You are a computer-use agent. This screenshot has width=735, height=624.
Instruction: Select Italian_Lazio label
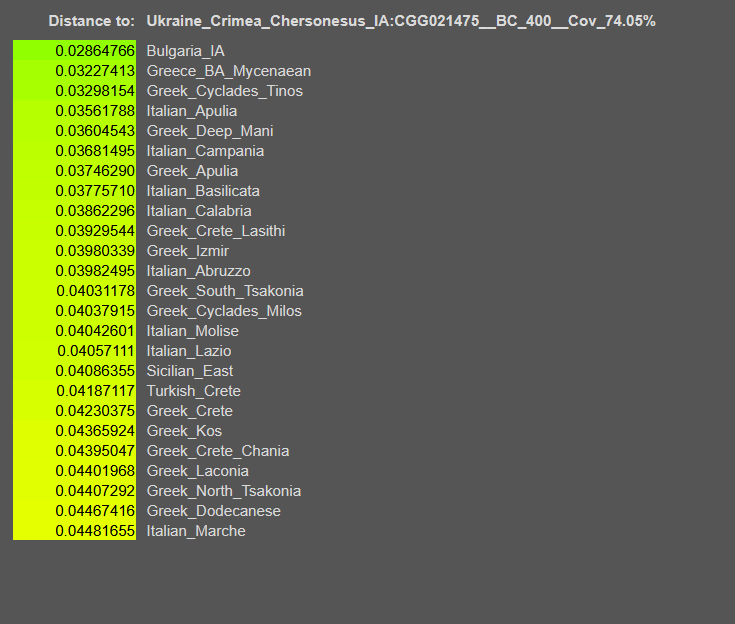pos(189,351)
